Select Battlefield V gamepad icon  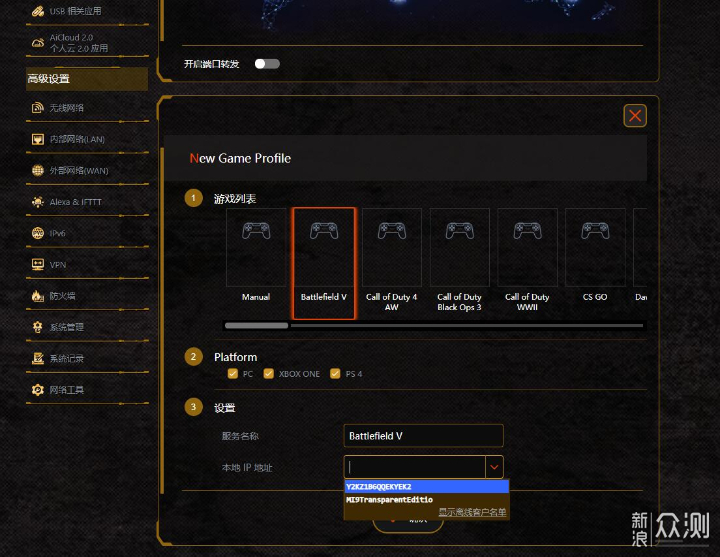pos(324,231)
